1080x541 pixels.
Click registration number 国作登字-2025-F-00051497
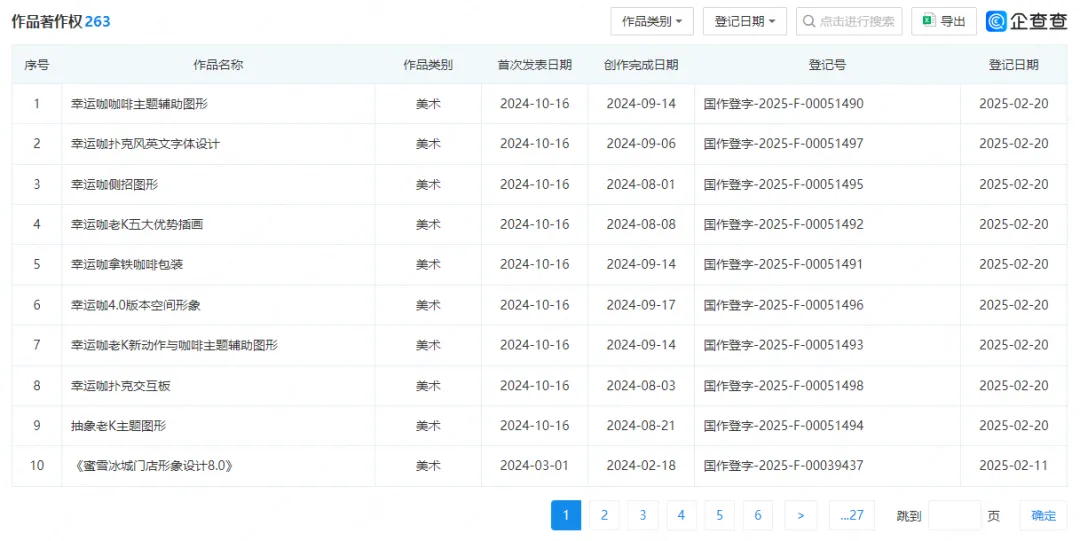coord(783,143)
